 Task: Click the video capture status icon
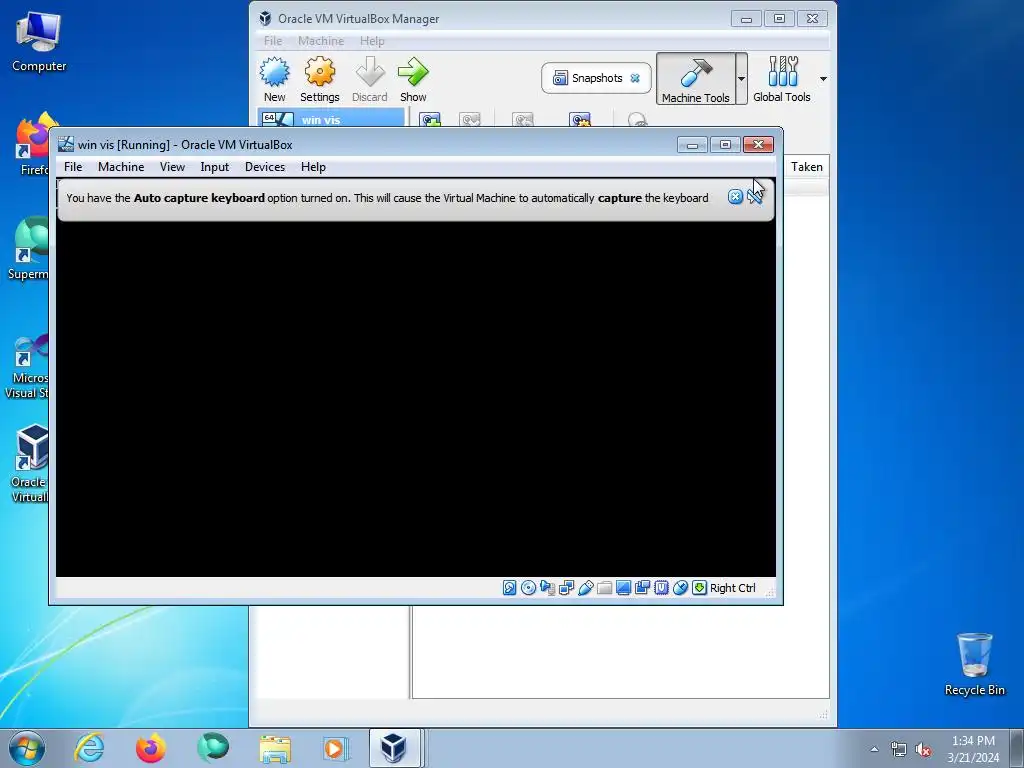coord(642,588)
